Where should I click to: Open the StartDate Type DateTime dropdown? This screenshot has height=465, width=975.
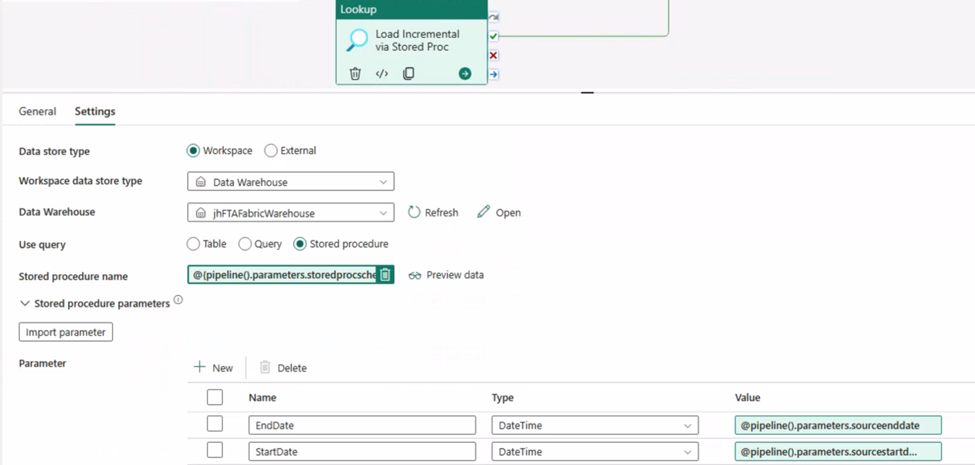tap(595, 451)
